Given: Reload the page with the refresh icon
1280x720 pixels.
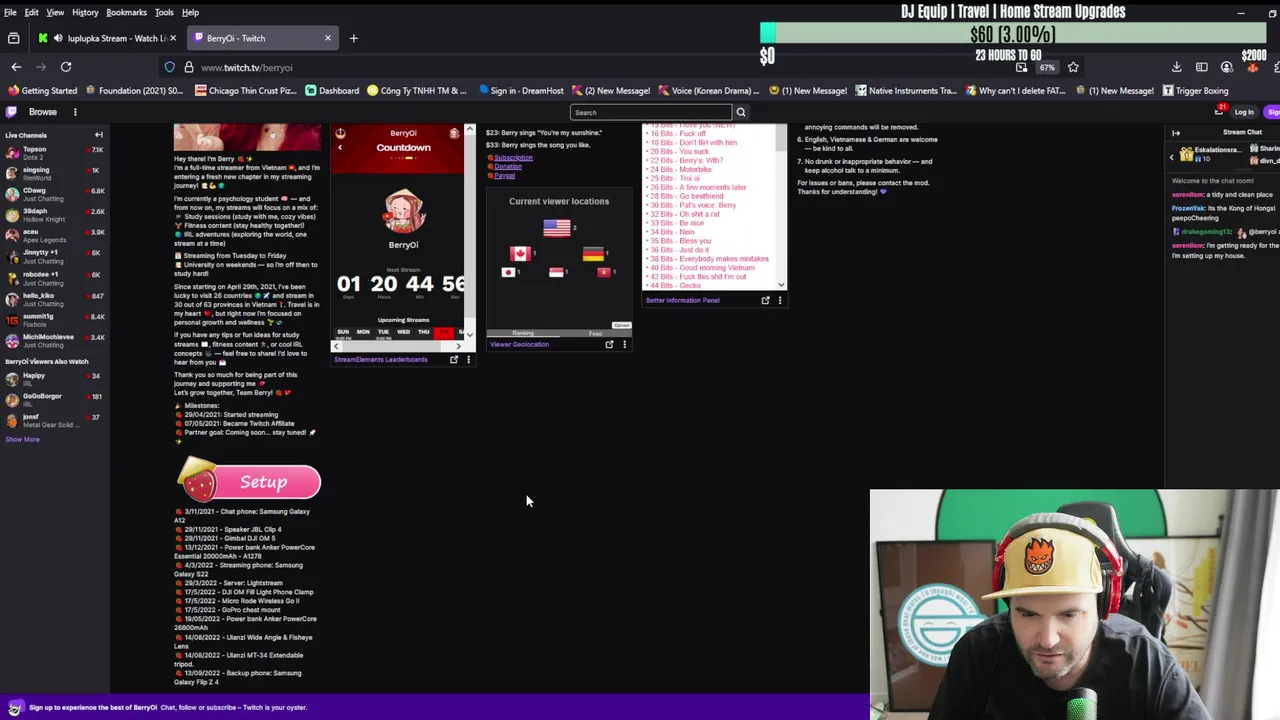Looking at the screenshot, I should pyautogui.click(x=66, y=67).
